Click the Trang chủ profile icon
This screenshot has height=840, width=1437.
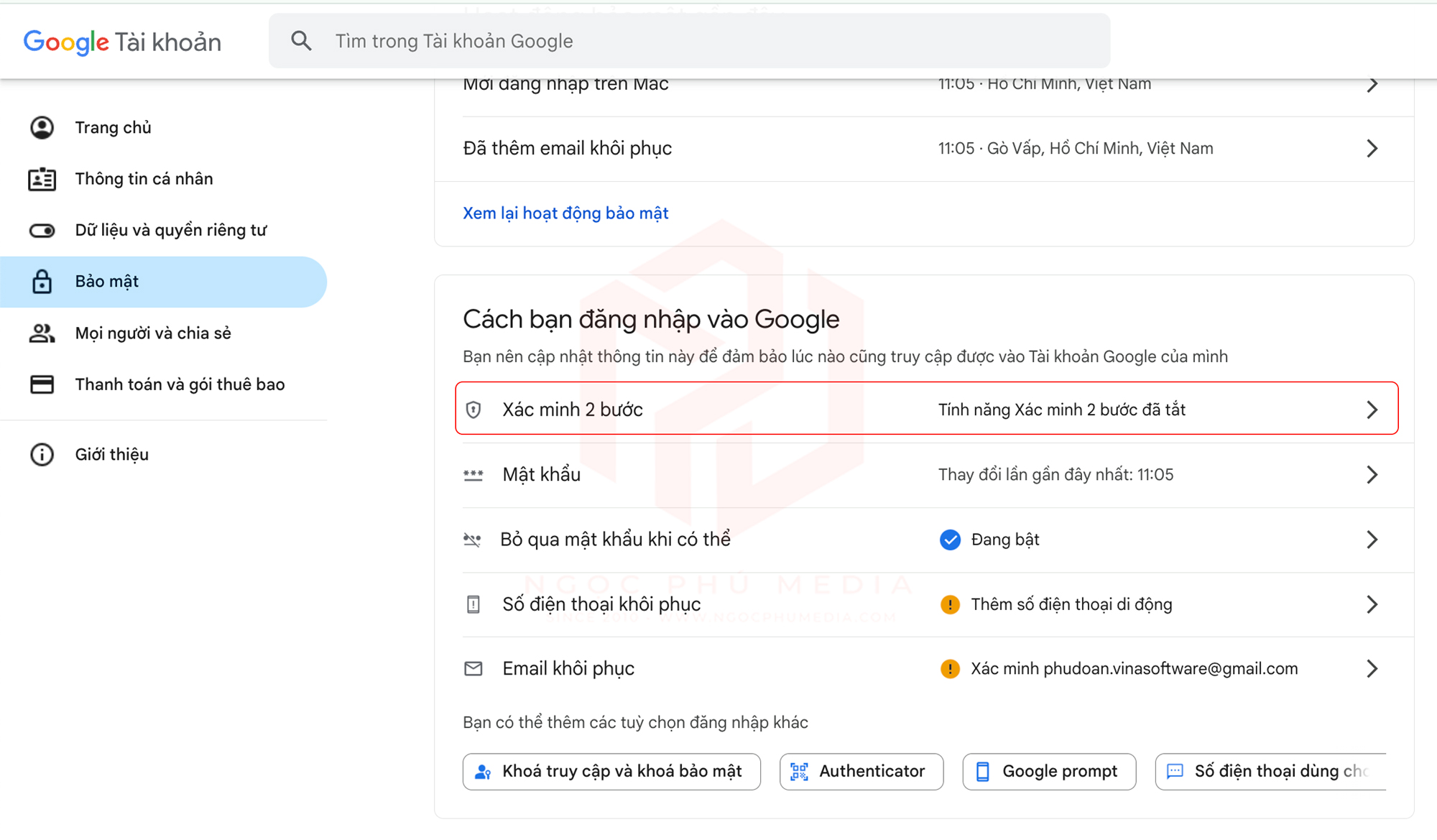[42, 127]
